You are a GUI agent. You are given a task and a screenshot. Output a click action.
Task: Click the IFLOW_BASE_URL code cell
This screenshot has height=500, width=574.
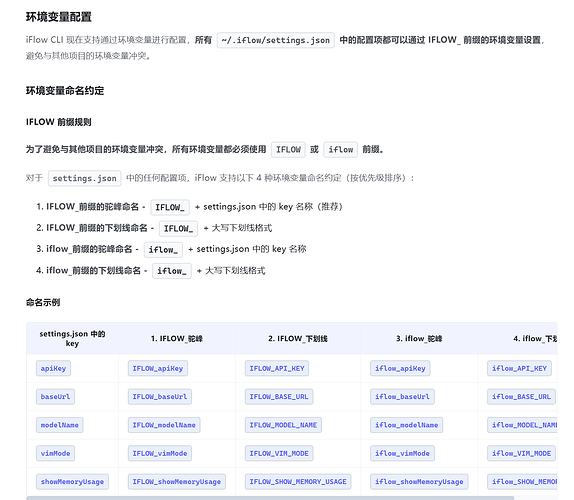click(x=279, y=396)
